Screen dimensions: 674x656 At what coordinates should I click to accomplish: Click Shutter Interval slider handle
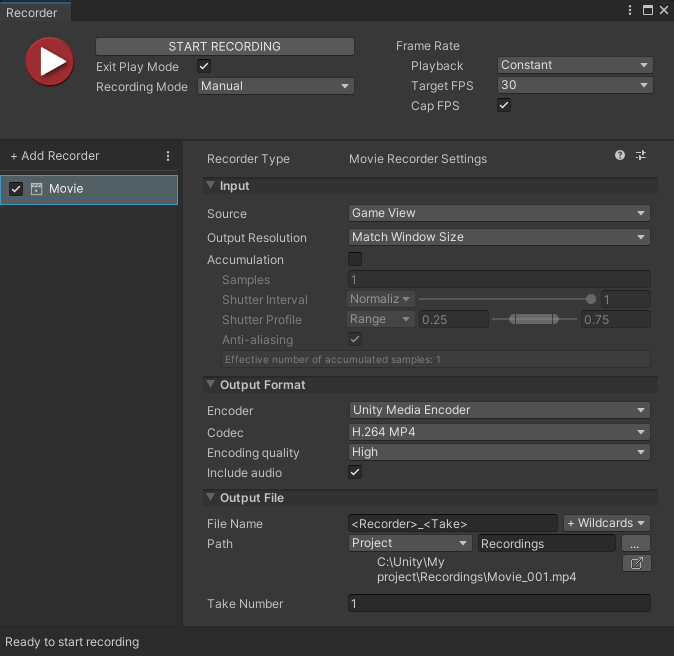click(591, 299)
